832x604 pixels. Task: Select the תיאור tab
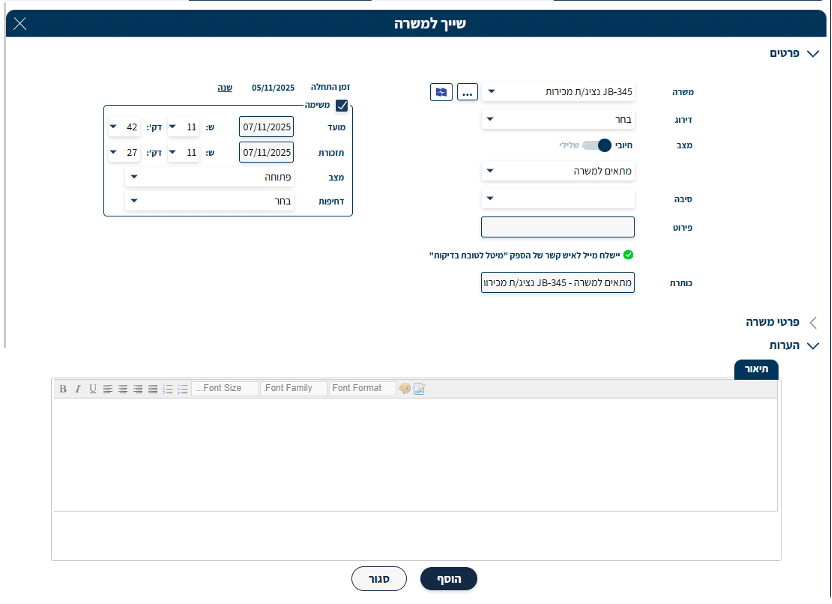pyautogui.click(x=756, y=369)
